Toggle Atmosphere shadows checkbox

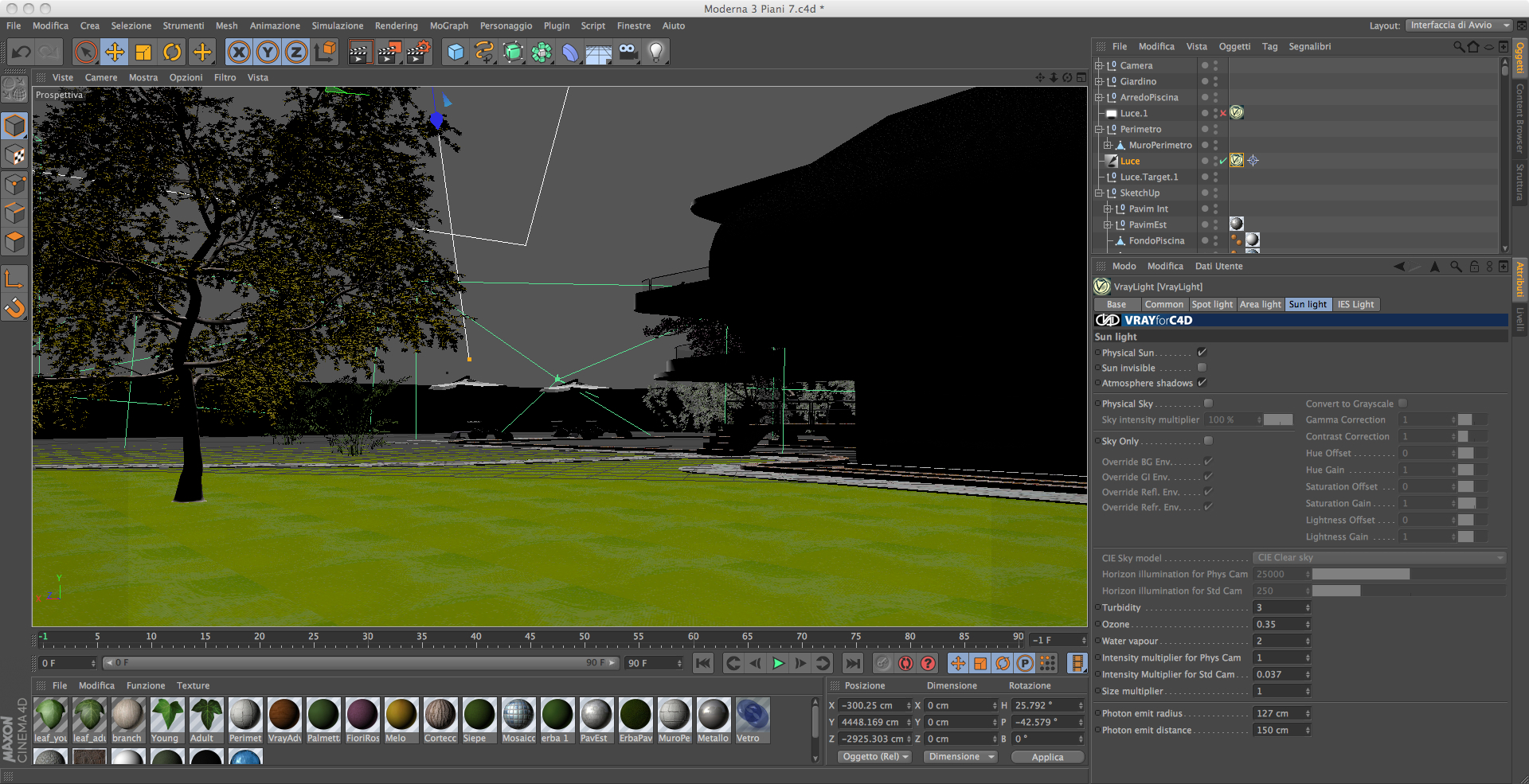(1202, 383)
